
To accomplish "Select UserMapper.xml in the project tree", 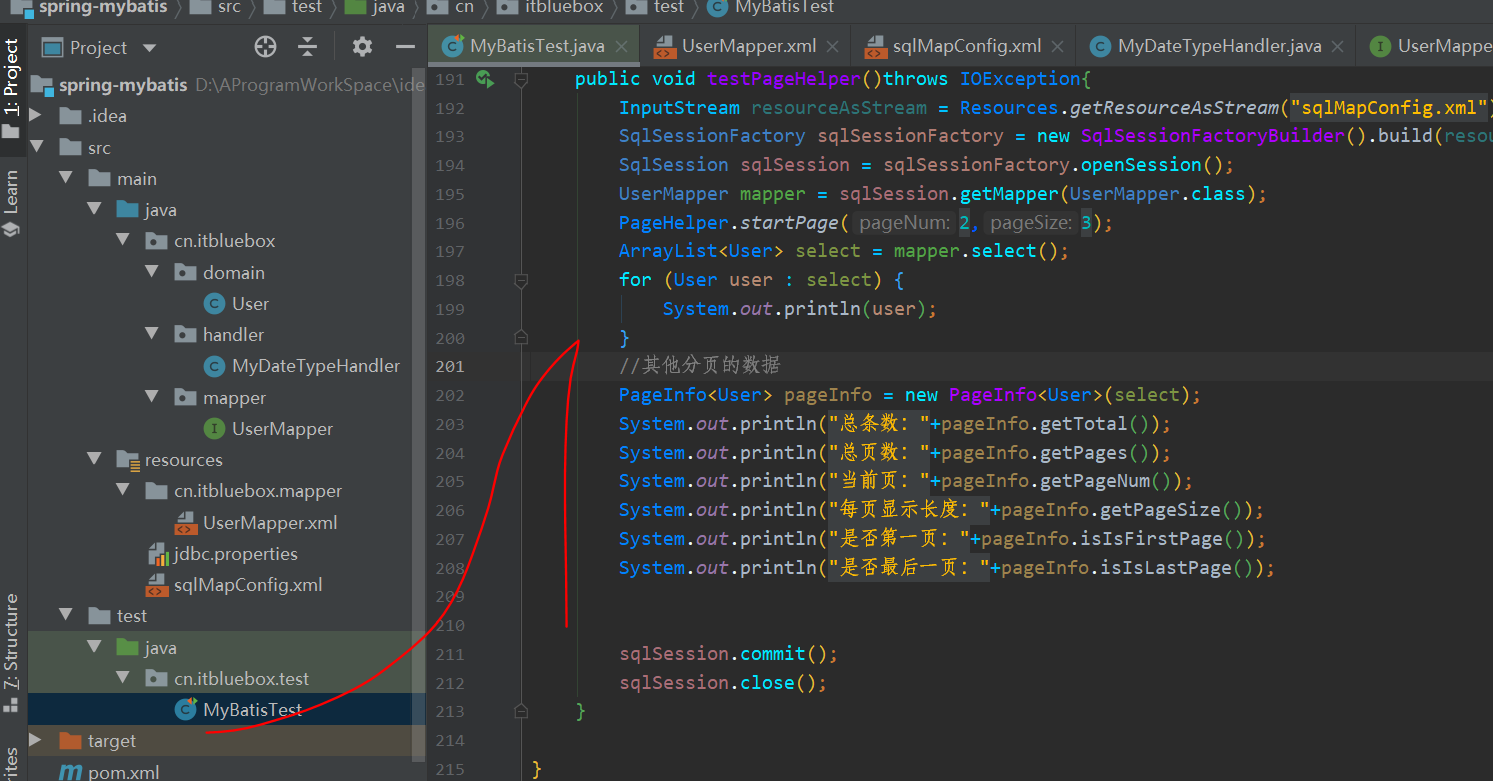I will (270, 522).
